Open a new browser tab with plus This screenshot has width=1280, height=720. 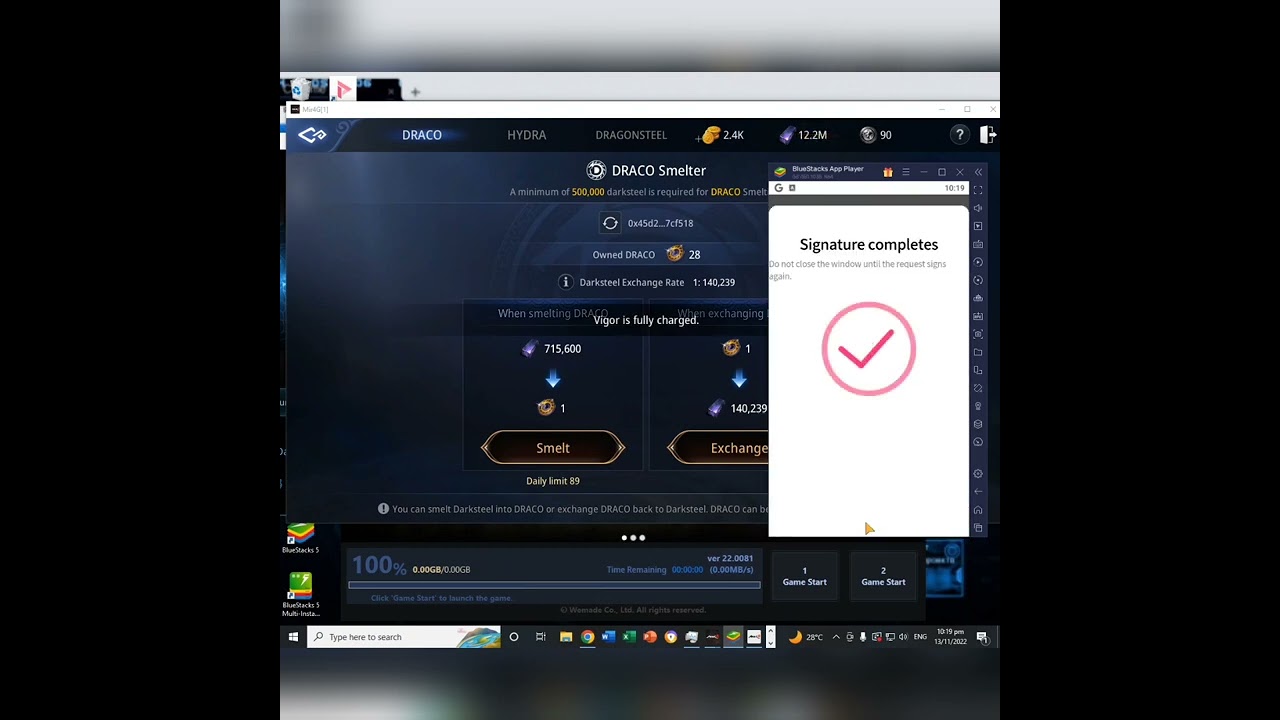point(415,92)
